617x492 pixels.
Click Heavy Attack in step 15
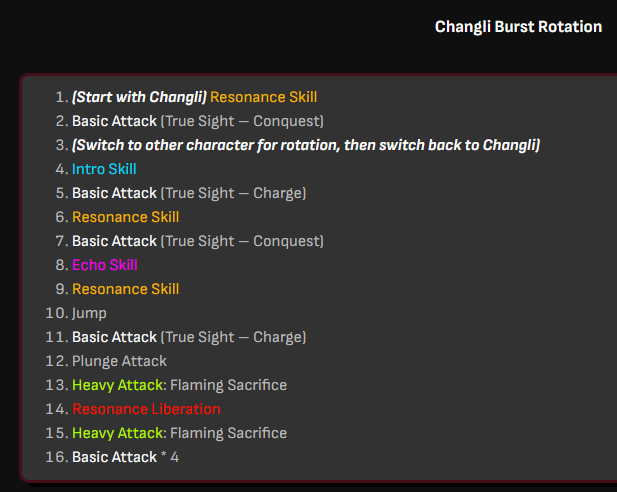(118, 433)
